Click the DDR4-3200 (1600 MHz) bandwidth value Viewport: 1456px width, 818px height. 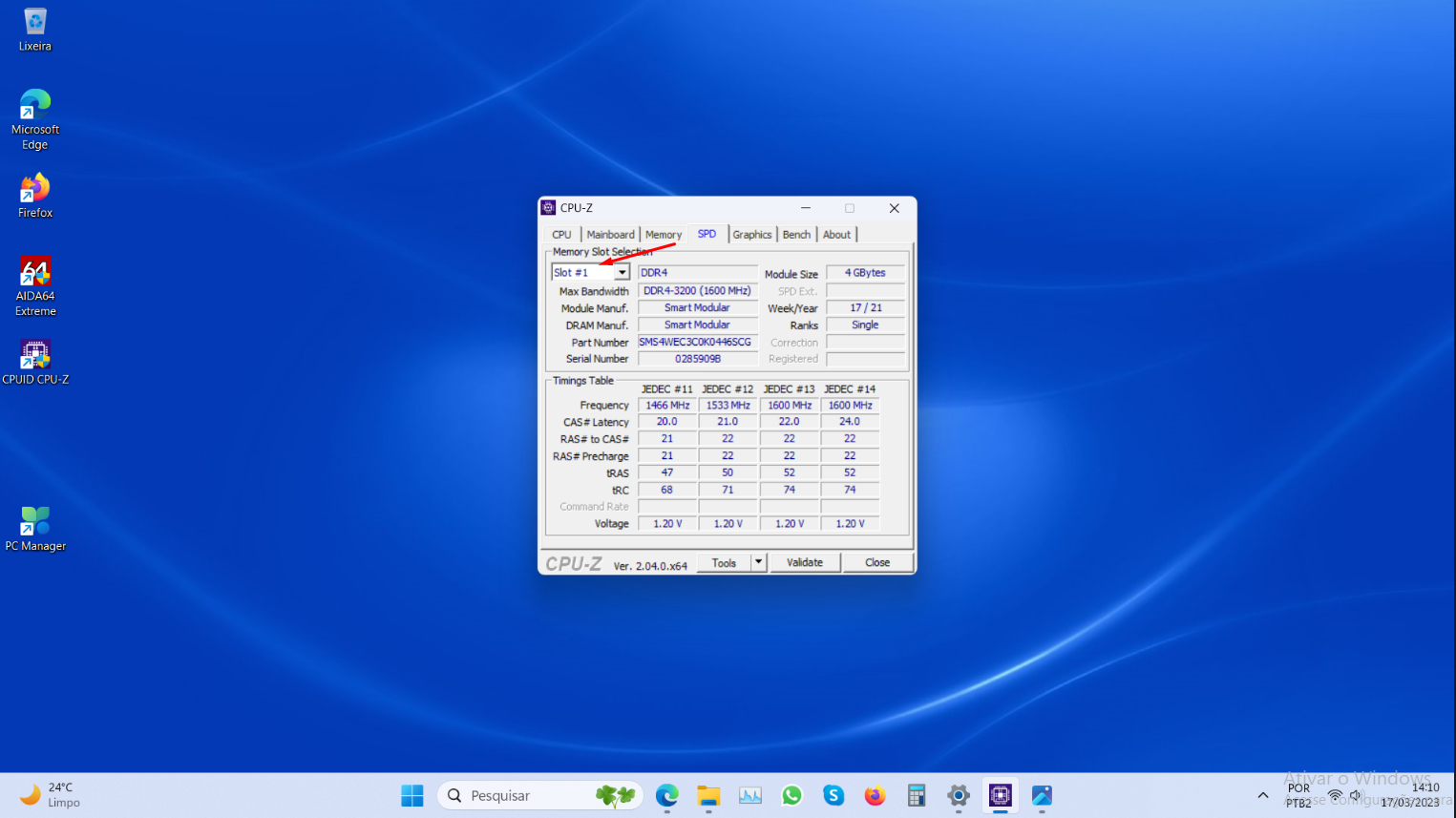click(x=698, y=290)
